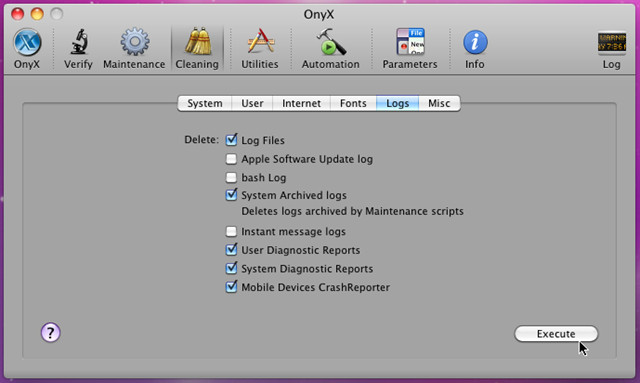Screen dimensions: 640x383
Task: Select the Maintenance gear icon
Action: 134,42
